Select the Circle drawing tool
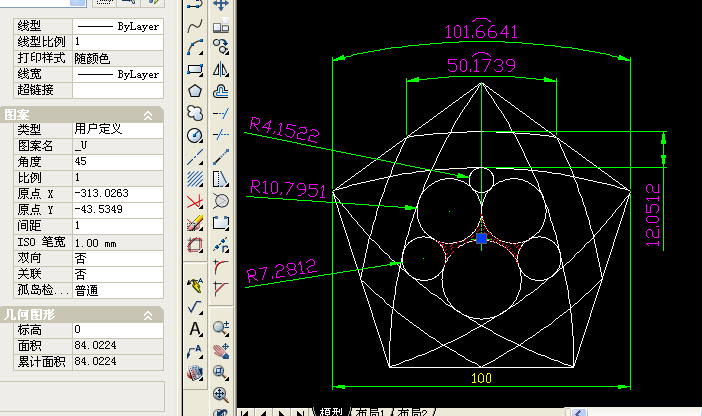The width and height of the screenshot is (702, 416). pos(195,135)
